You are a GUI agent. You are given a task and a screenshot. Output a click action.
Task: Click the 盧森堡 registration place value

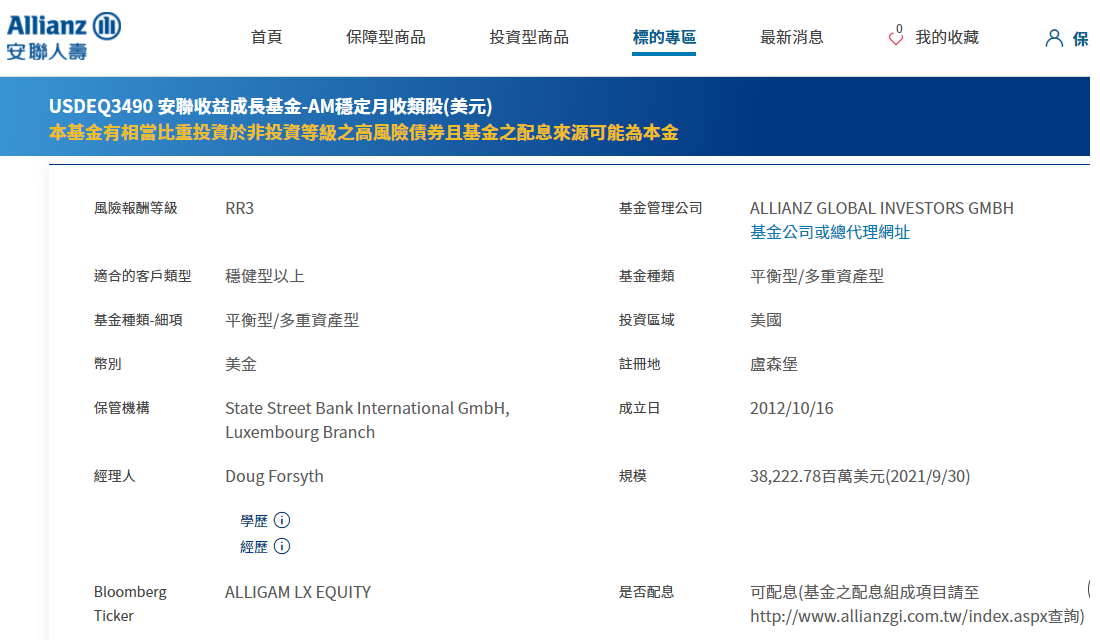point(774,364)
